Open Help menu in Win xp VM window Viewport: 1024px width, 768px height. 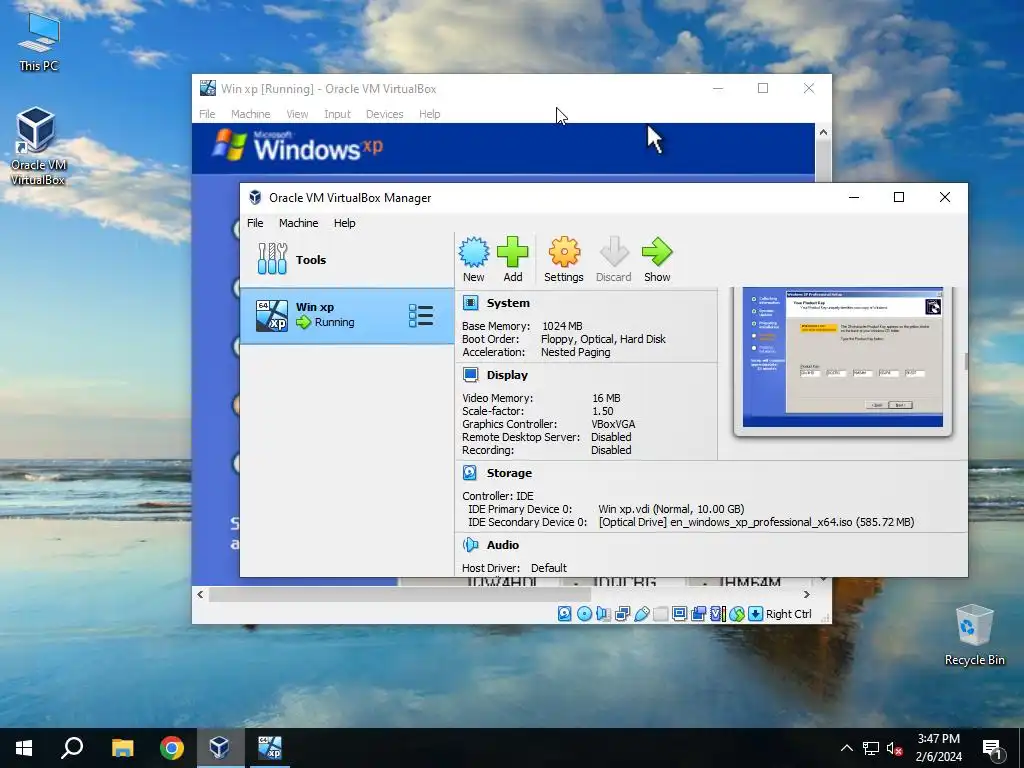pyautogui.click(x=429, y=114)
